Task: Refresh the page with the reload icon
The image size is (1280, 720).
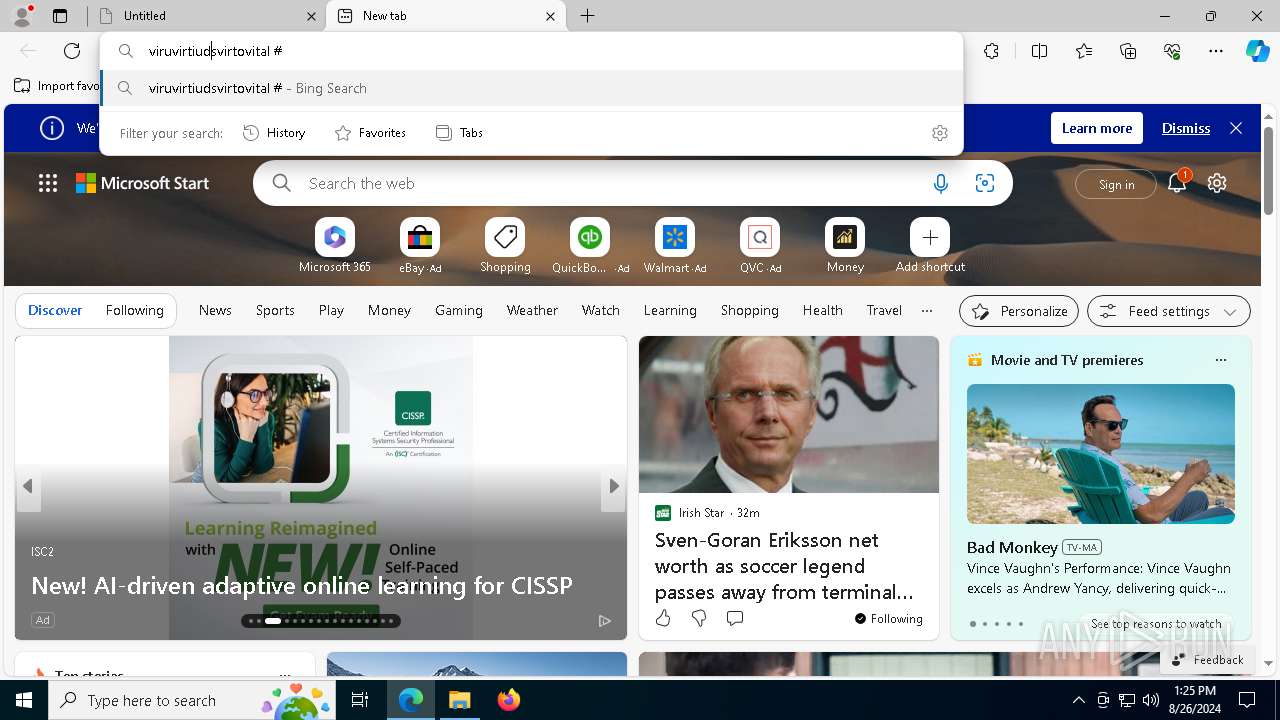Action: click(x=72, y=51)
